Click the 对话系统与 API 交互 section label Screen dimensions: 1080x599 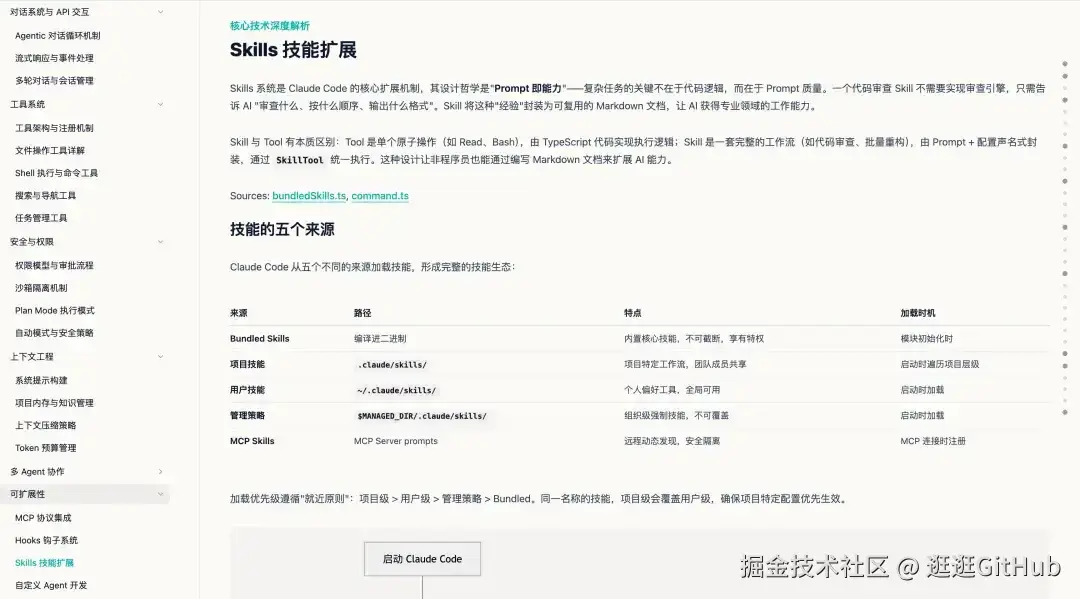click(50, 12)
